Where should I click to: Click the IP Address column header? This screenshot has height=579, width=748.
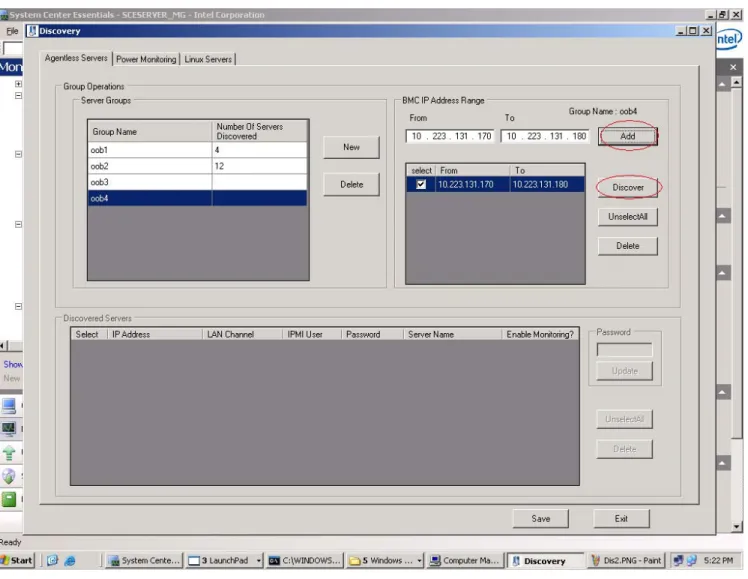click(155, 334)
